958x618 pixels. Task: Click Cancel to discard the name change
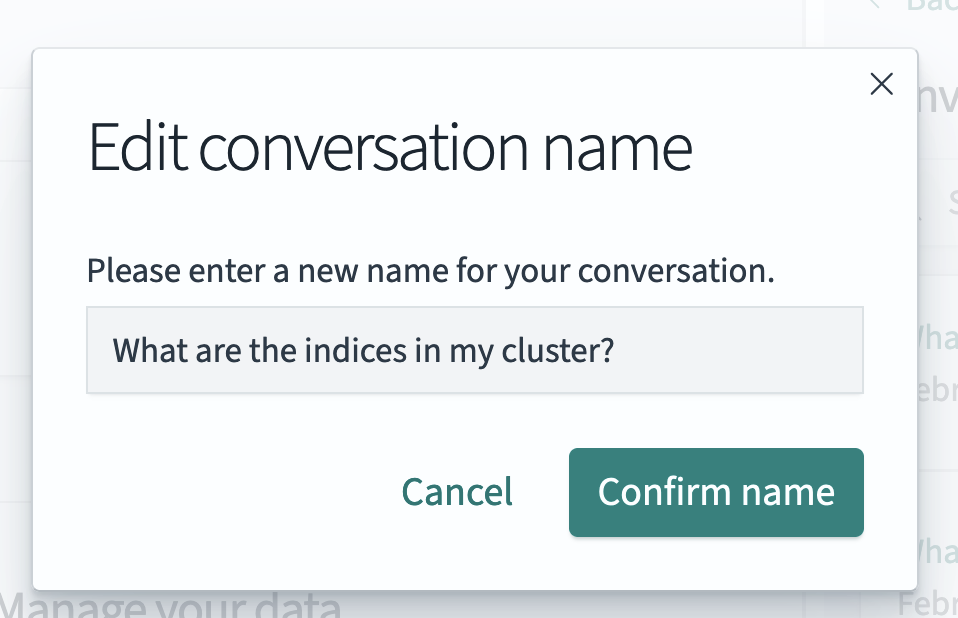(x=456, y=492)
